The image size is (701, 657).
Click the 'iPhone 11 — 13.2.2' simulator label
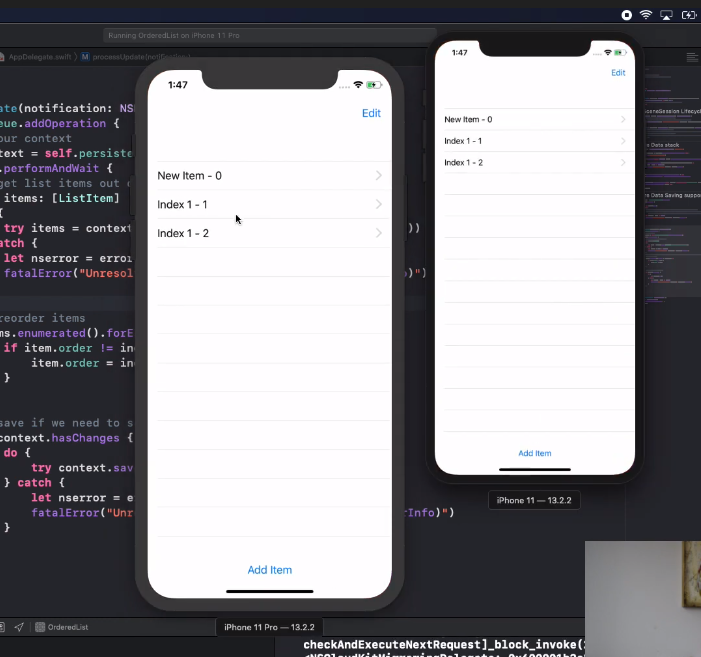coord(534,501)
